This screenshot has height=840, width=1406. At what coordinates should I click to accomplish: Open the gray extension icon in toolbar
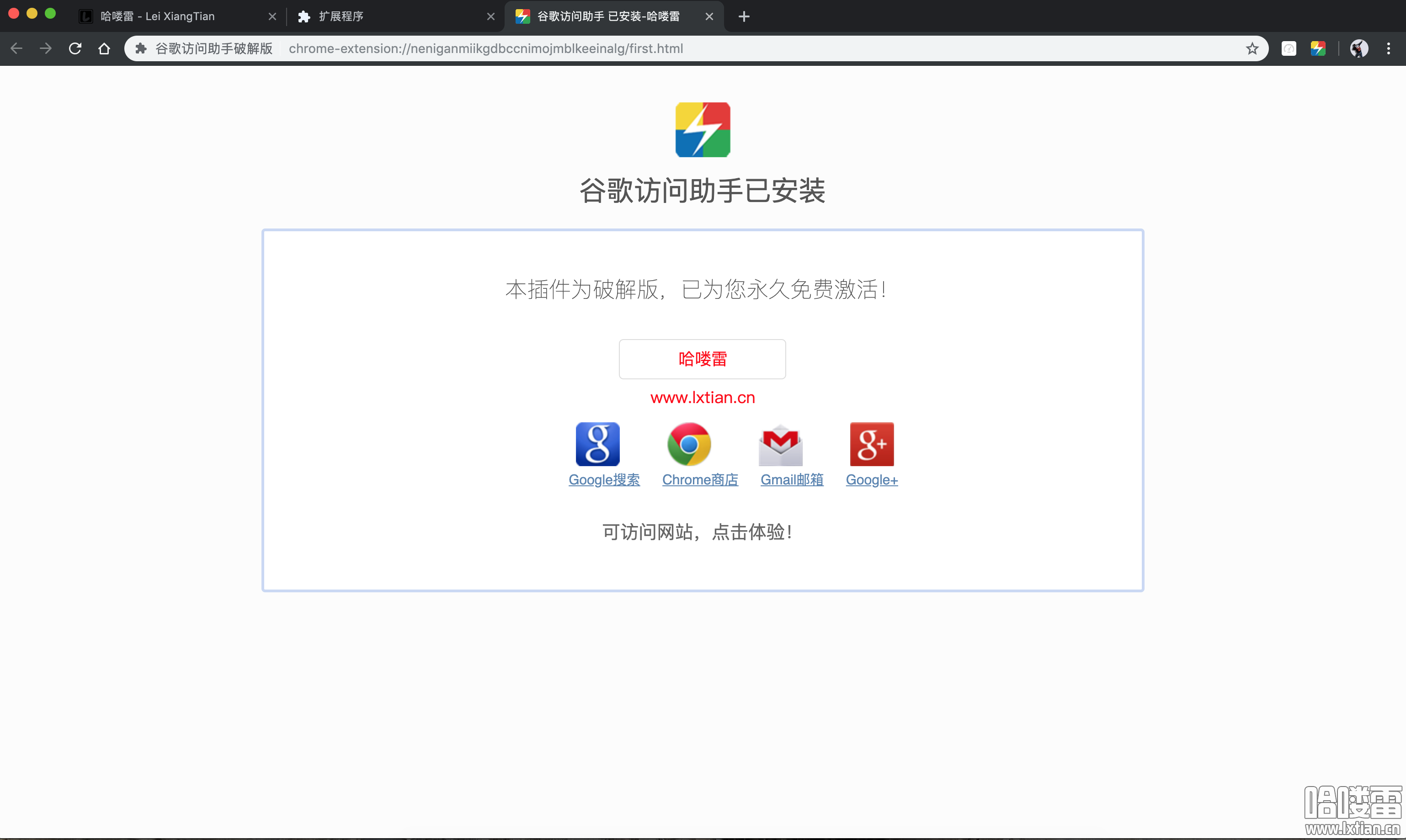1289,49
